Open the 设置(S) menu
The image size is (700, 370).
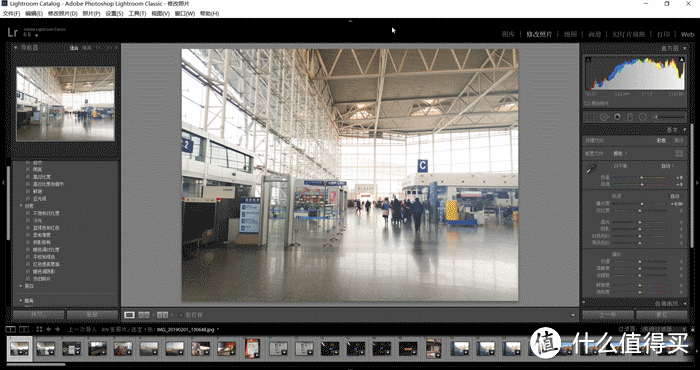(114, 13)
